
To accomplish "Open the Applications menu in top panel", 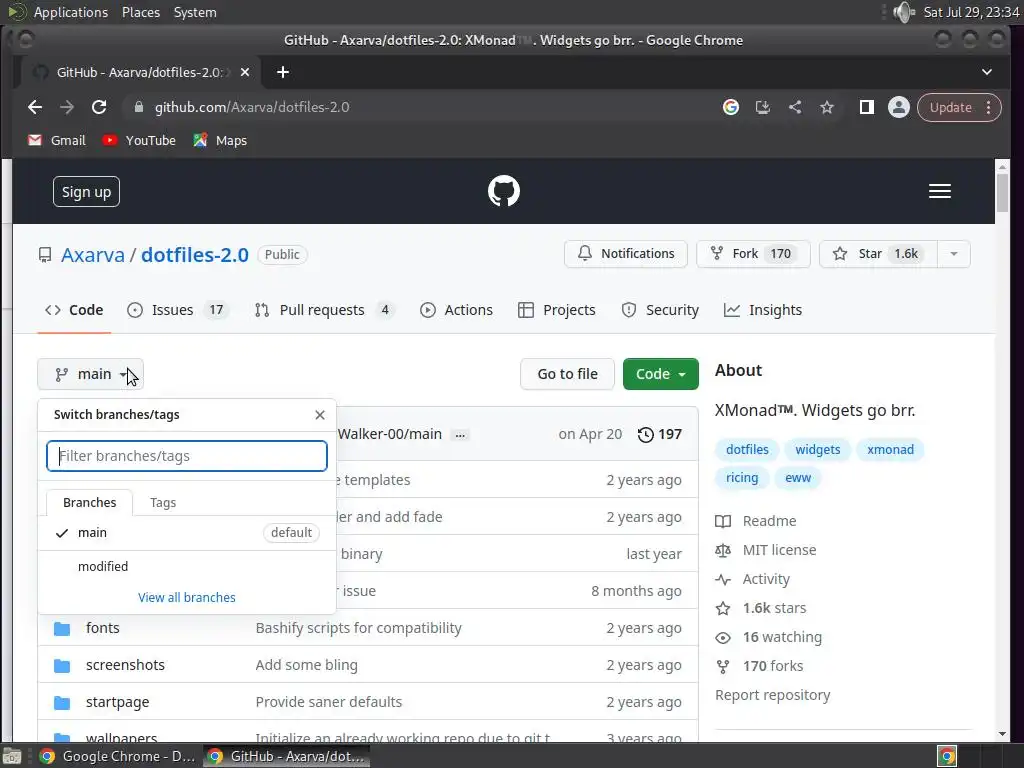I will point(71,12).
